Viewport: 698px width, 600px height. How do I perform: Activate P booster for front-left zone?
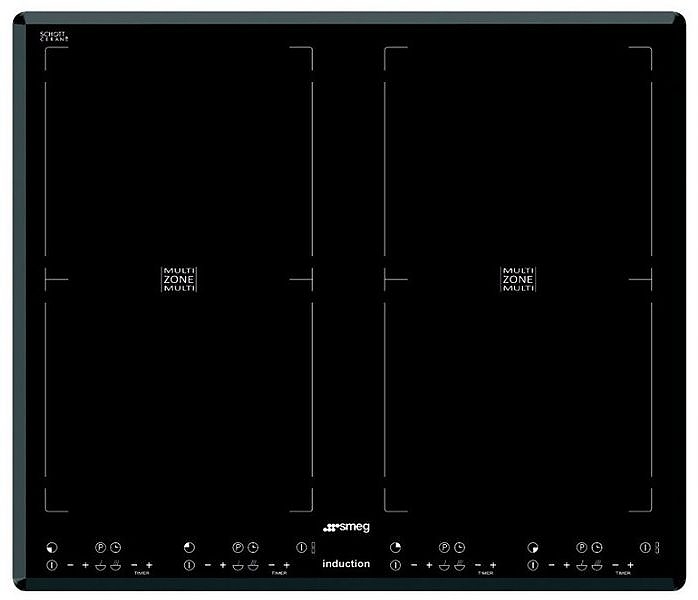tap(101, 547)
